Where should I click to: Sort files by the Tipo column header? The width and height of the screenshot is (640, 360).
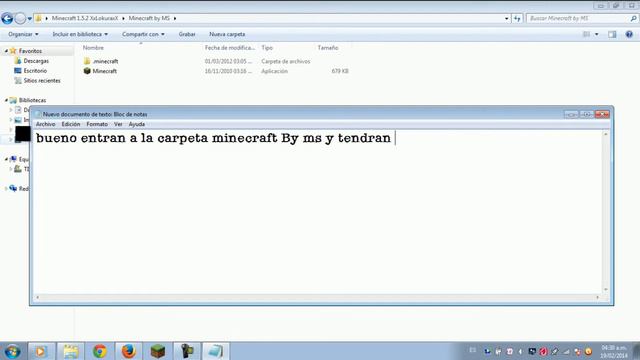tap(267, 48)
